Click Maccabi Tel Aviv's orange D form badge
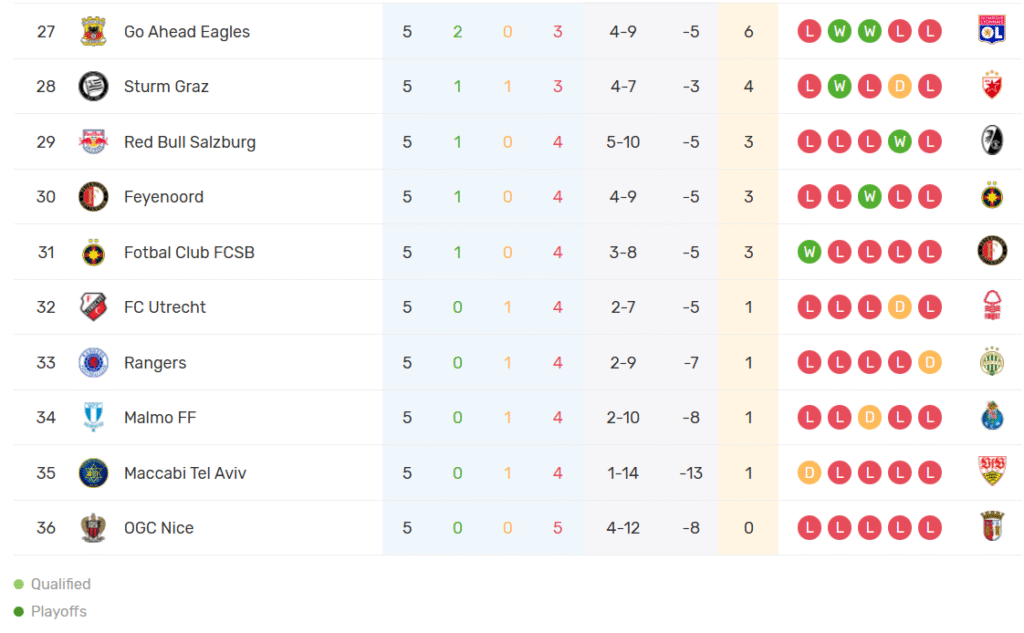This screenshot has width=1024, height=633. click(809, 473)
